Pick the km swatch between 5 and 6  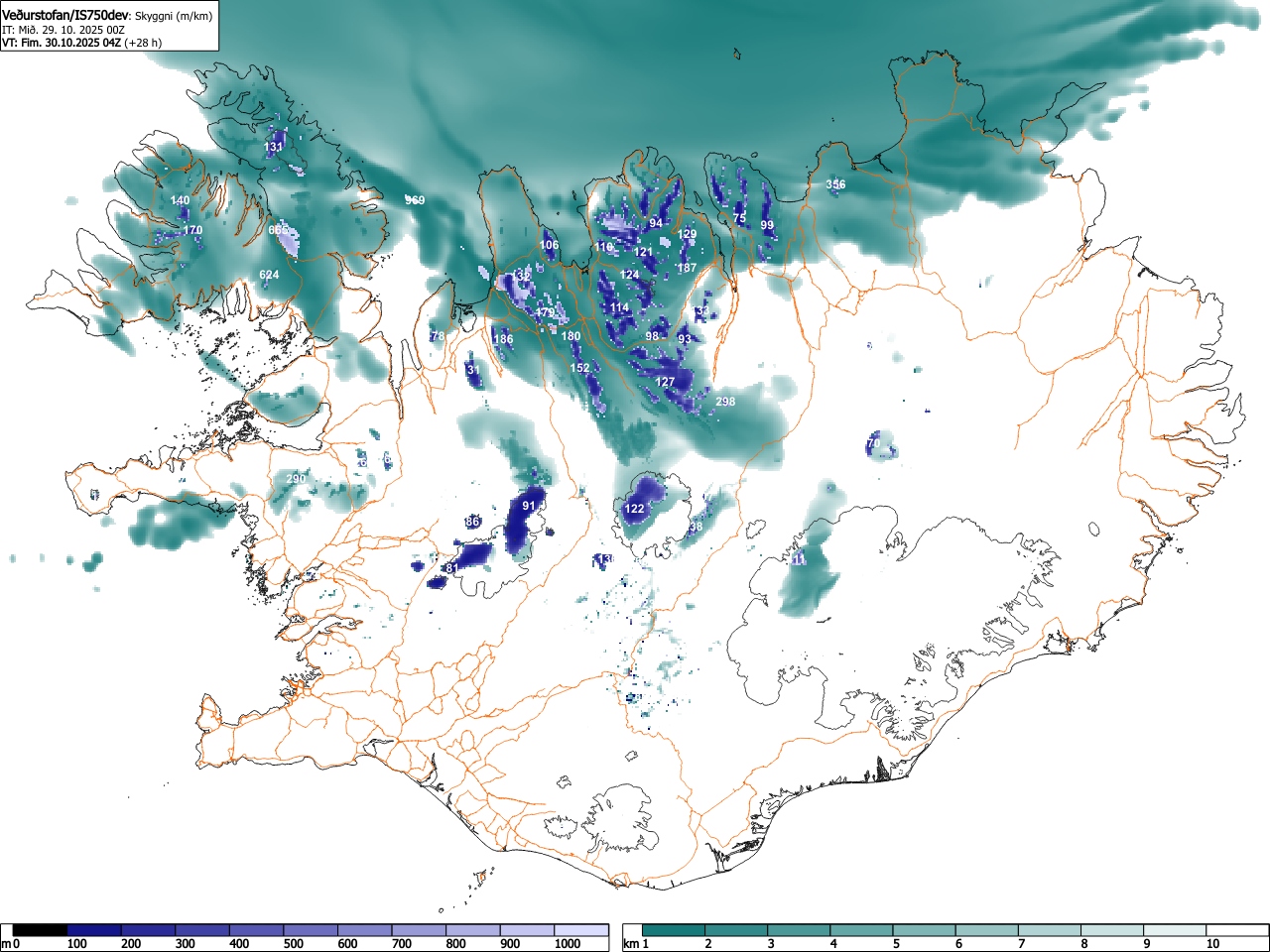[x=926, y=930]
